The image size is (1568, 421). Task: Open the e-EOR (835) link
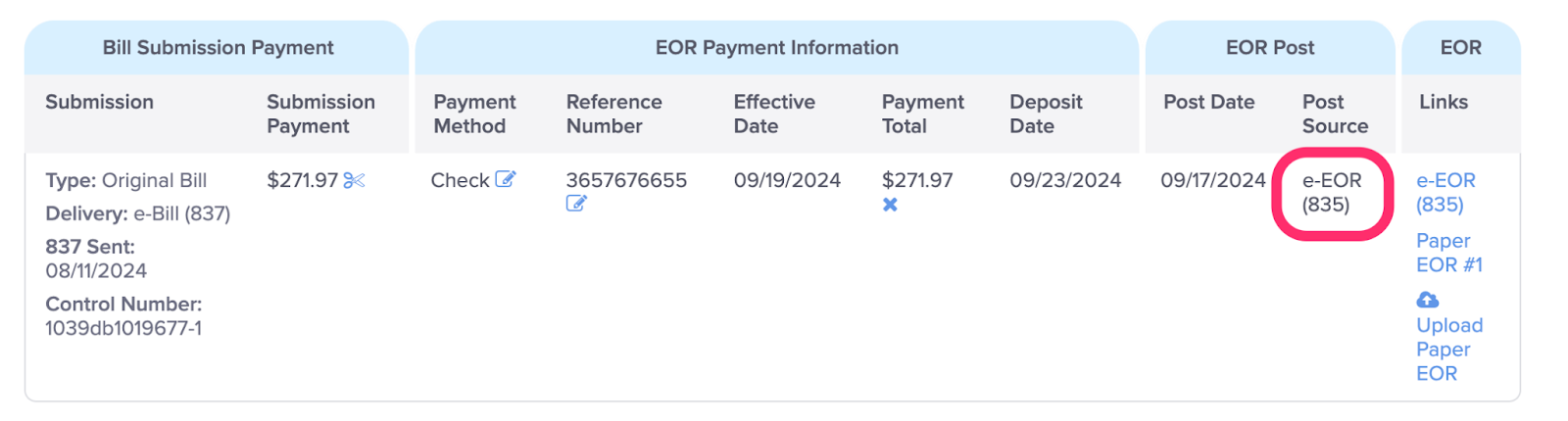pyautogui.click(x=1445, y=192)
